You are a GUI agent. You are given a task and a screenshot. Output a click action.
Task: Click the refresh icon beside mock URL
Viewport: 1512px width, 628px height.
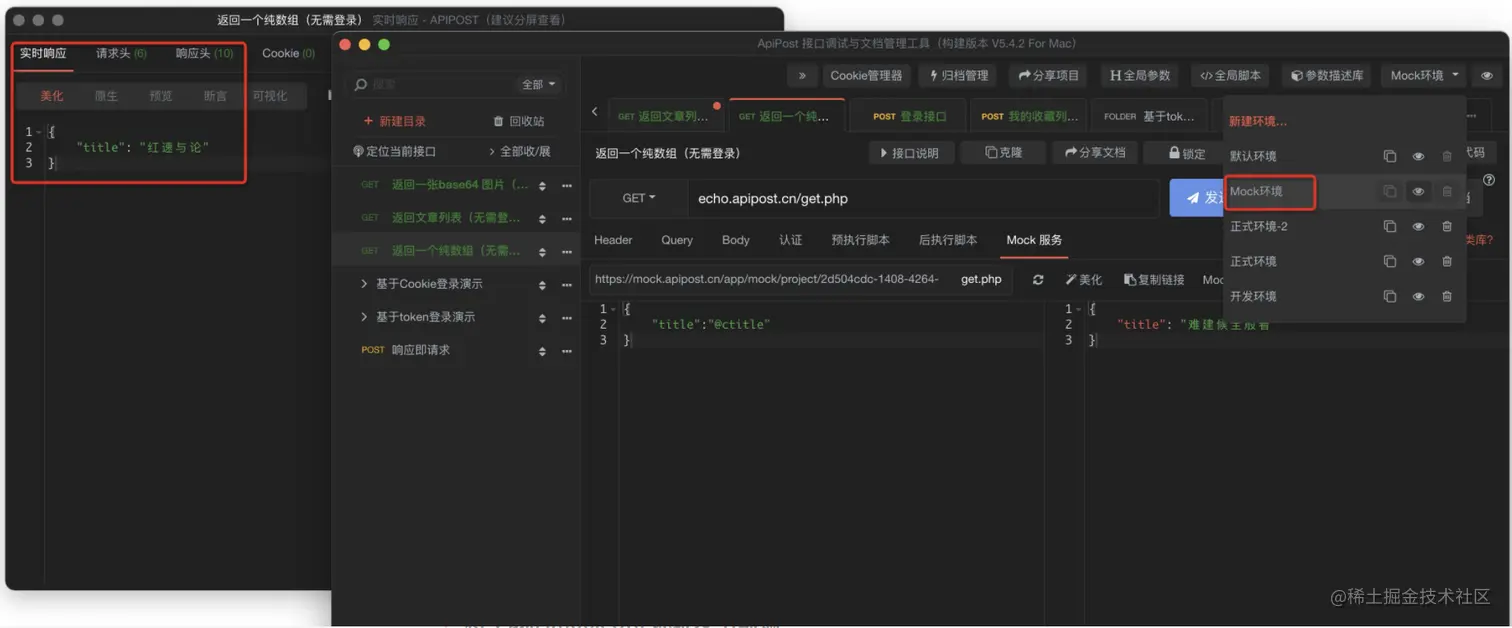[1038, 279]
